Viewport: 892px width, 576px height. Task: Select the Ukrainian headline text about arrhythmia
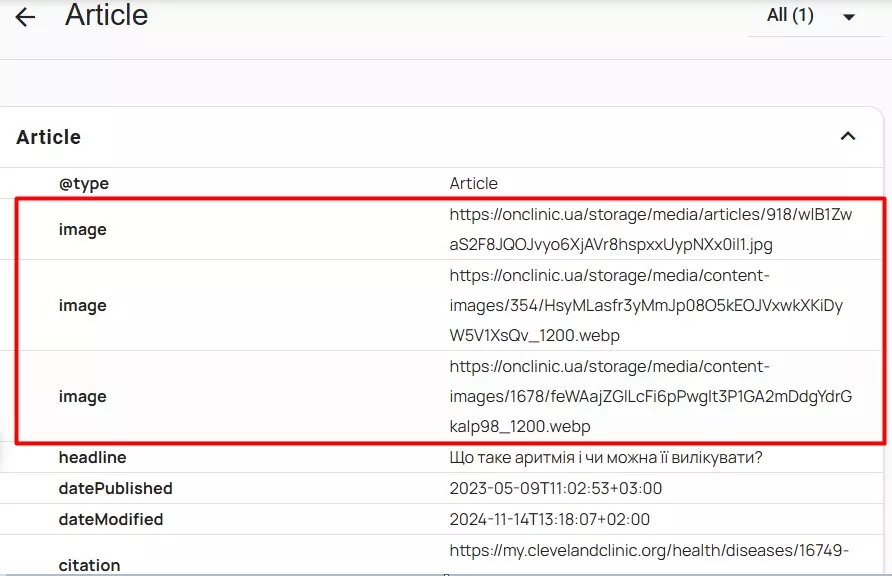pos(605,457)
